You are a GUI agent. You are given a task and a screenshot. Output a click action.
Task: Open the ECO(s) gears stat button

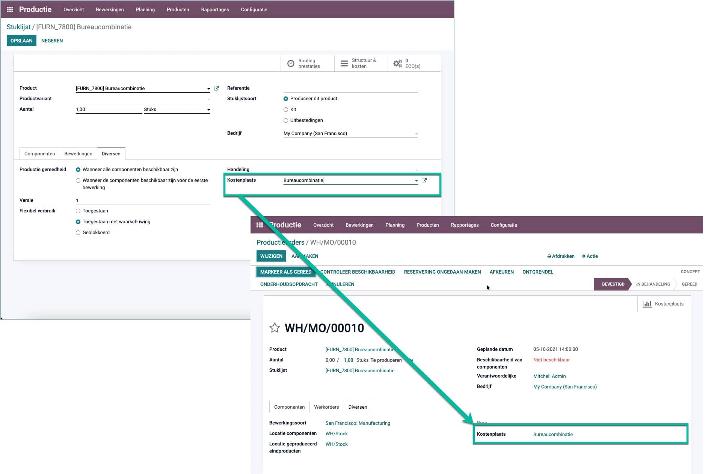pyautogui.click(x=412, y=63)
